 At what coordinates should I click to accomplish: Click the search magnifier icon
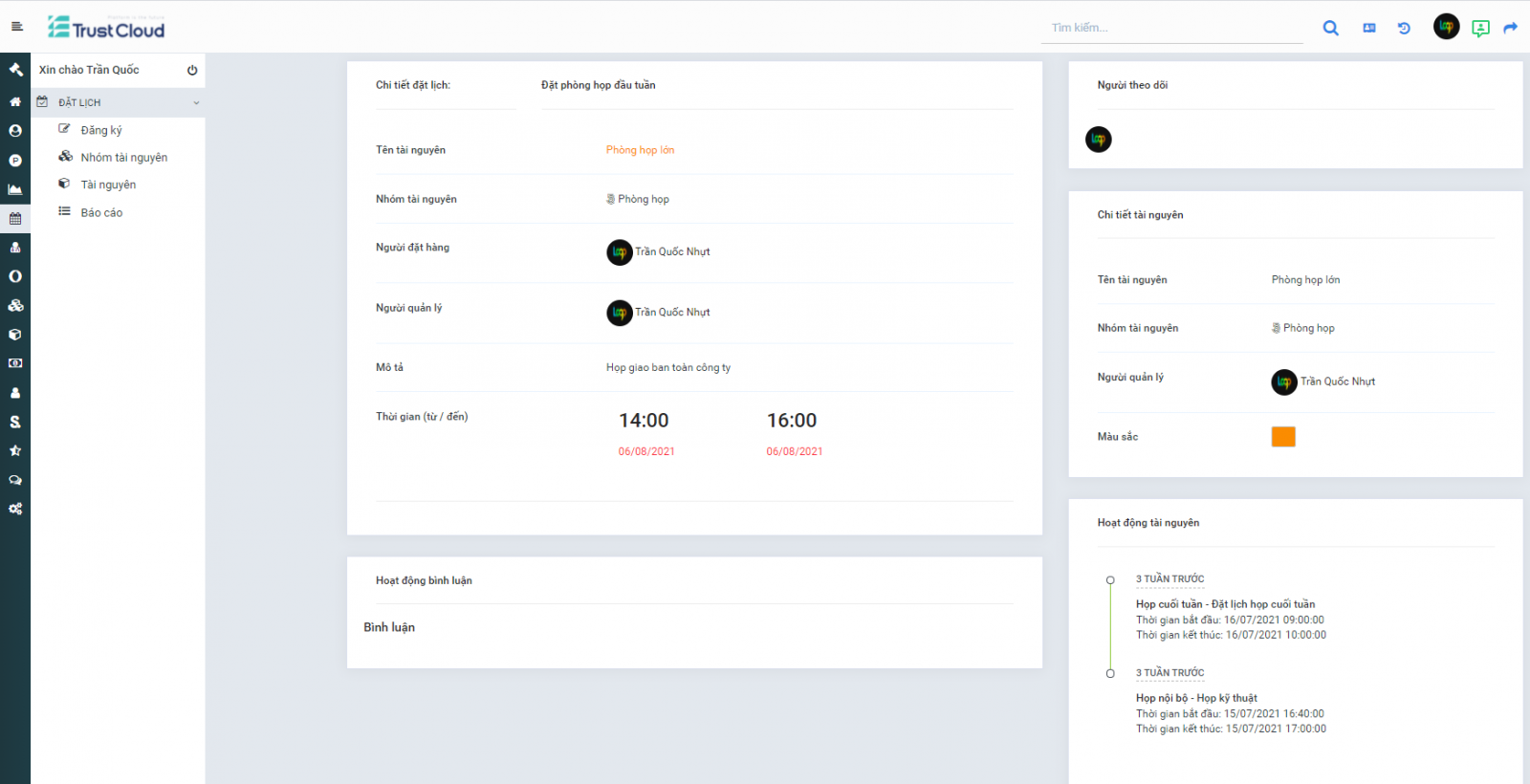pos(1330,28)
